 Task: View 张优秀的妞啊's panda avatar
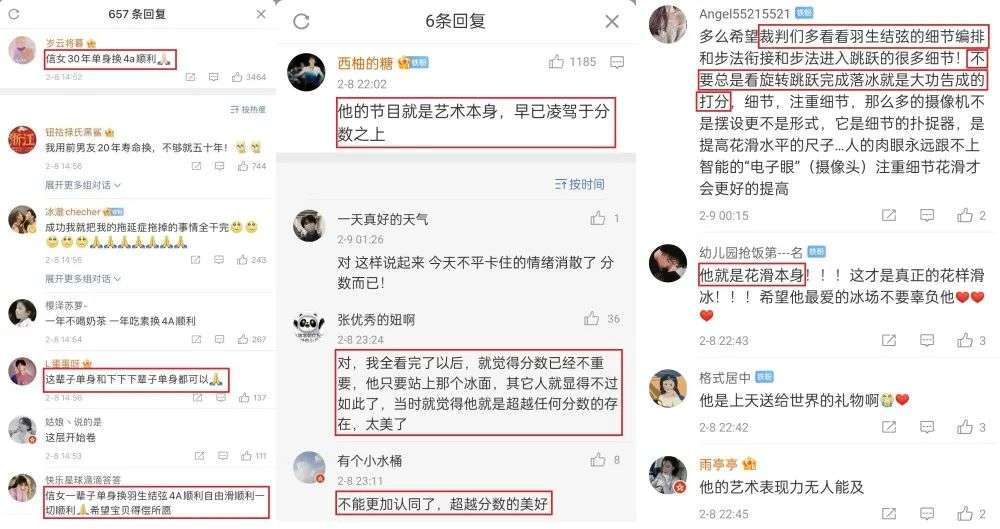(309, 327)
